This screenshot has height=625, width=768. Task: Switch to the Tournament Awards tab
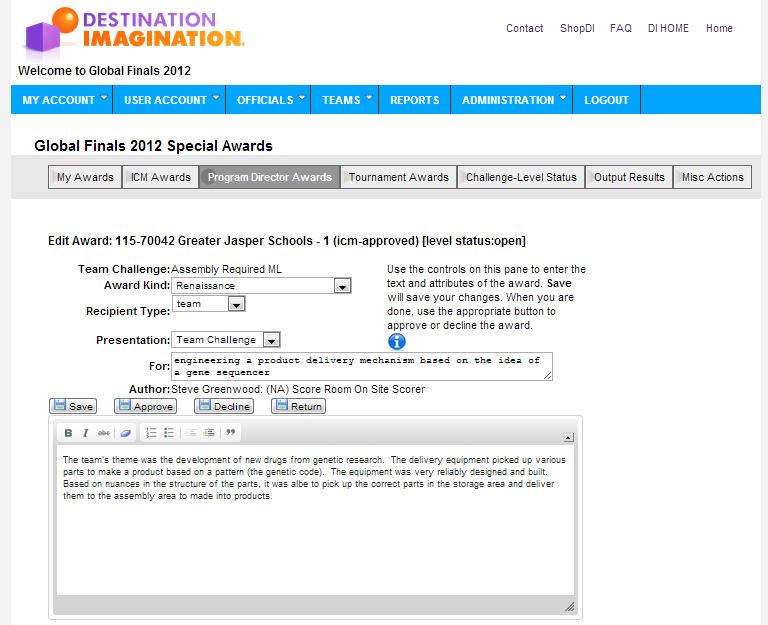(399, 177)
